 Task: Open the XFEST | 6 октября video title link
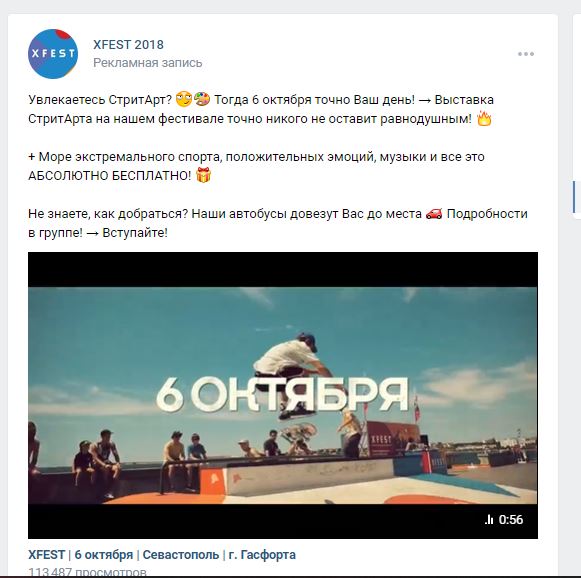162,555
